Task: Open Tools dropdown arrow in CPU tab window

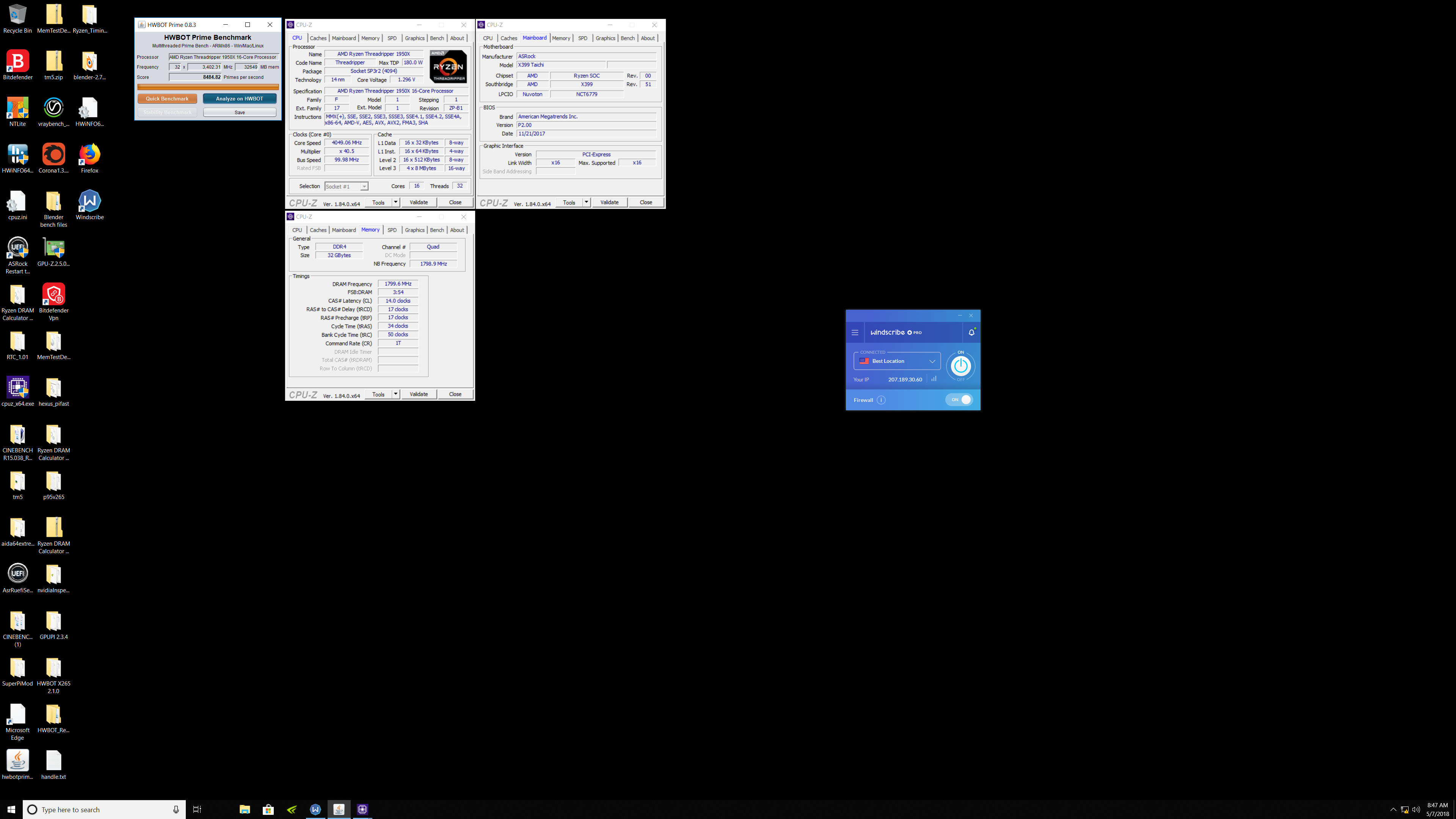Action: click(x=395, y=202)
